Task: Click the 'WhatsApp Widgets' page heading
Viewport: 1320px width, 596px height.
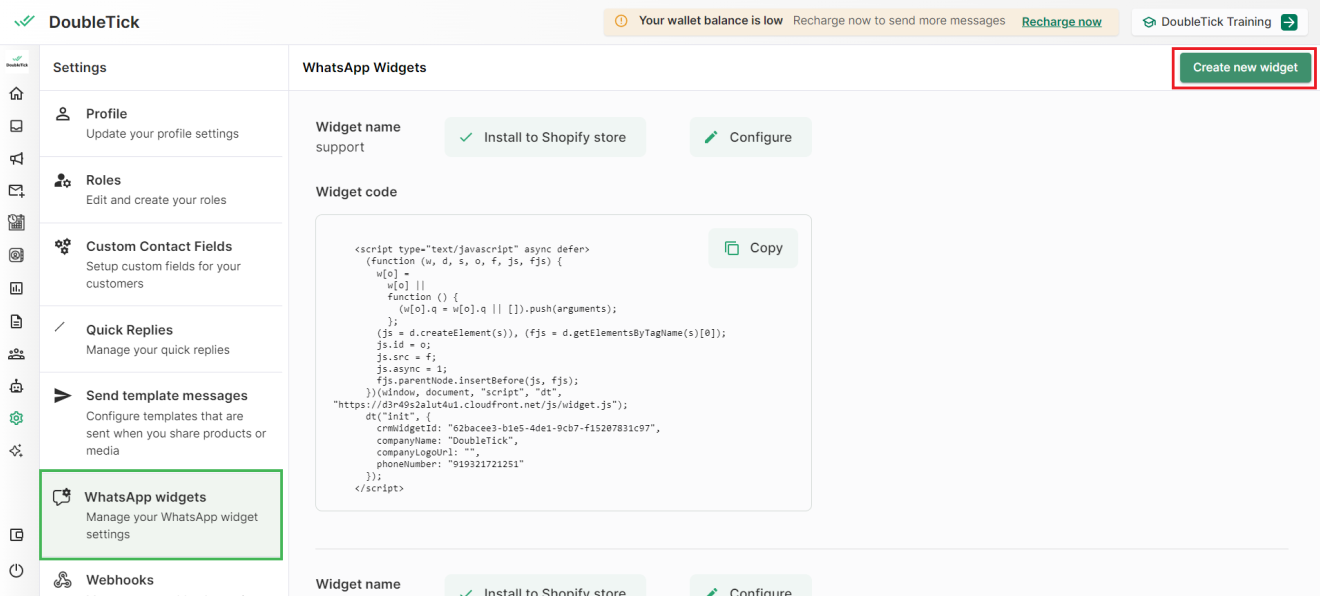Action: click(364, 67)
